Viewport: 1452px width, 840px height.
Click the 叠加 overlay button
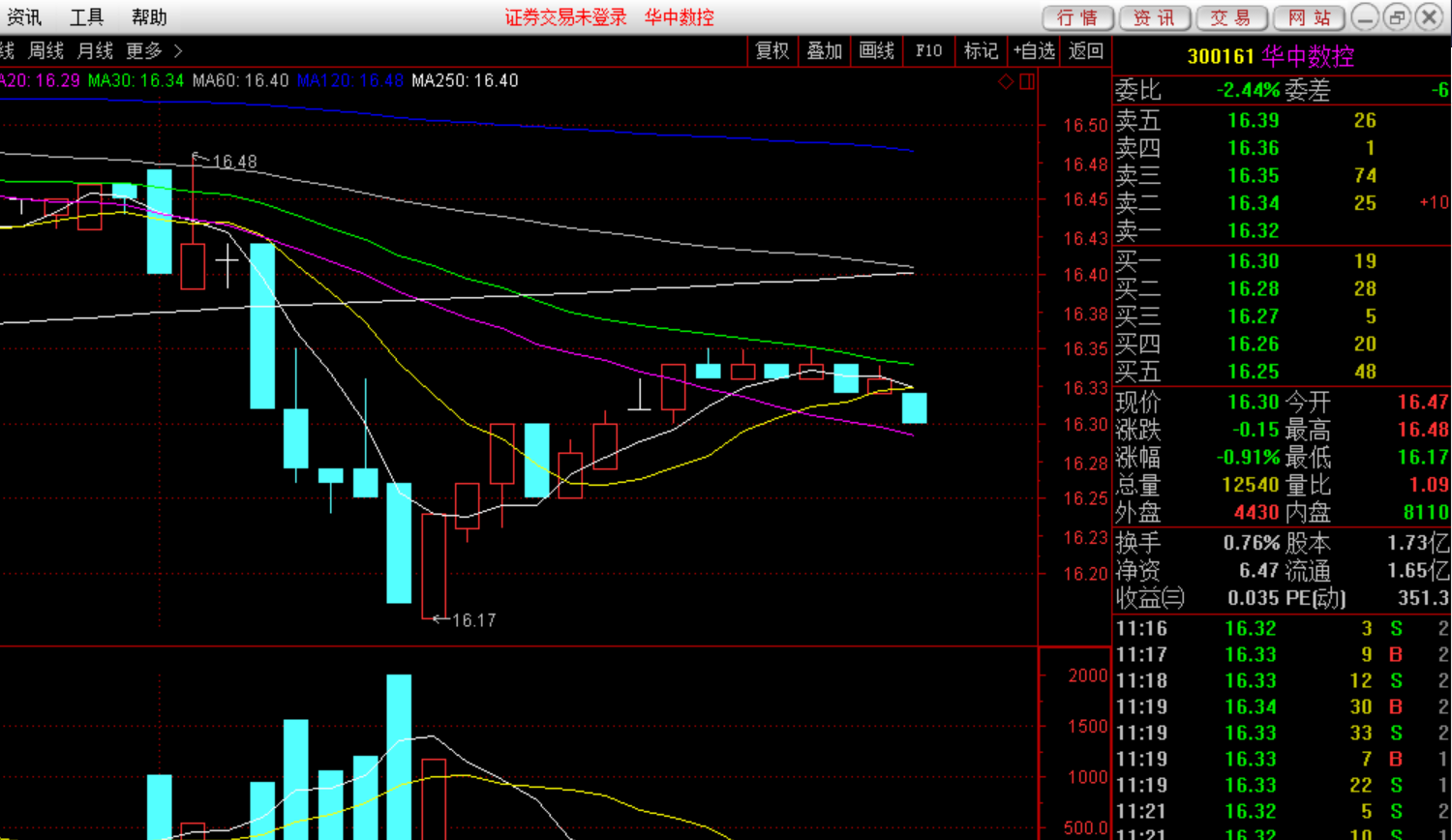pyautogui.click(x=825, y=51)
